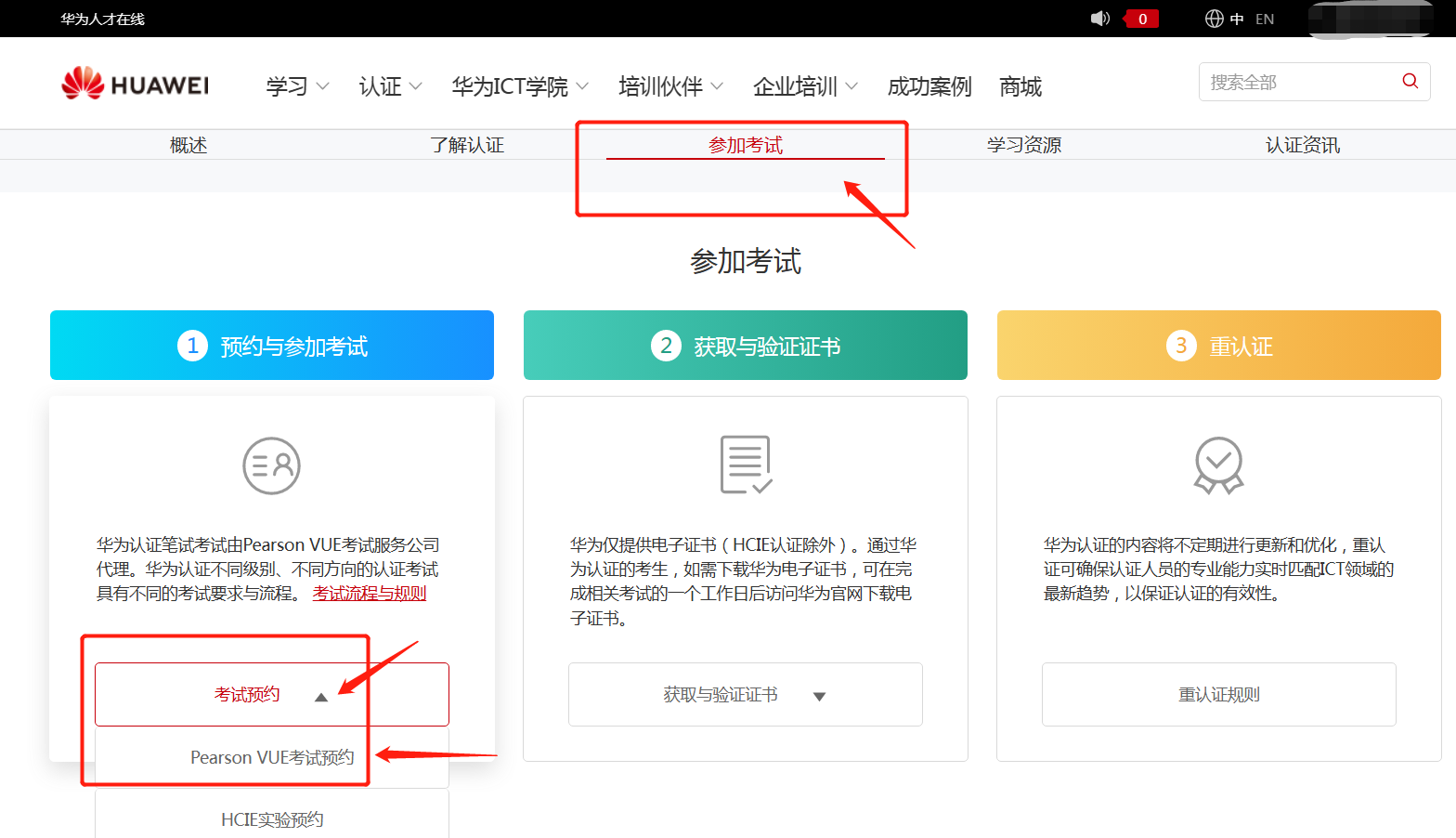Switch to 学习资源 tab

1024,145
